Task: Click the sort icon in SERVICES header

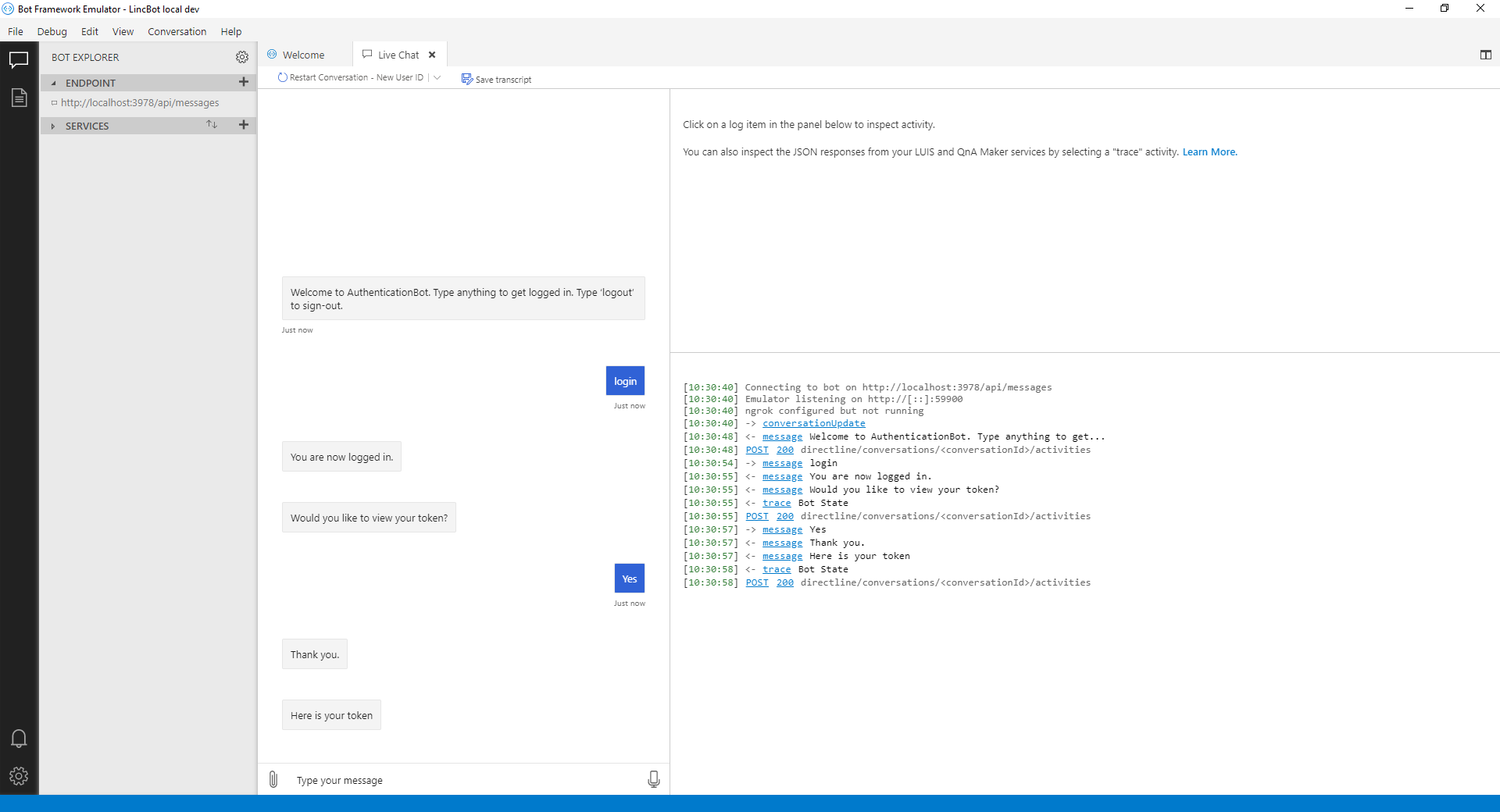Action: coord(212,125)
